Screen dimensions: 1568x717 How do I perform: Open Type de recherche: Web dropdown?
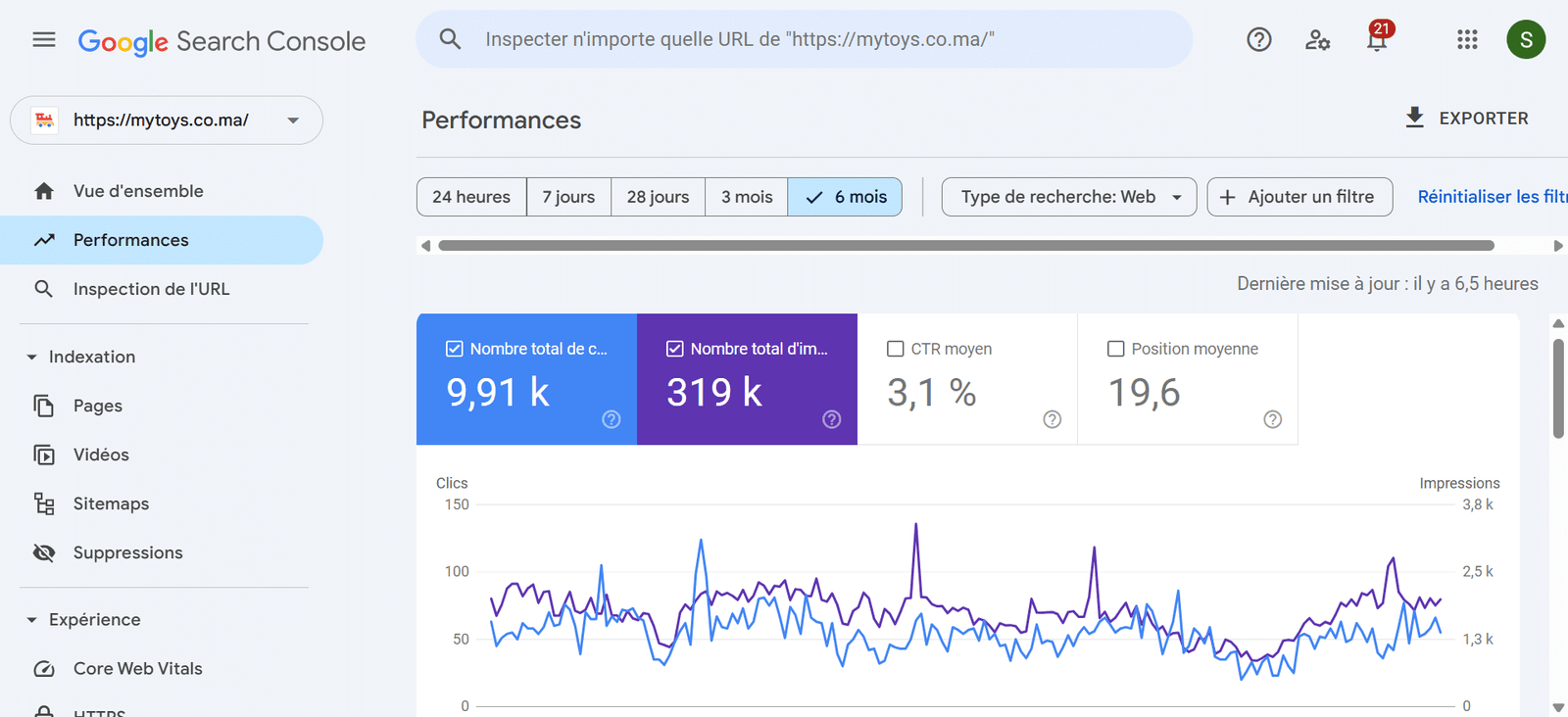coord(1069,197)
